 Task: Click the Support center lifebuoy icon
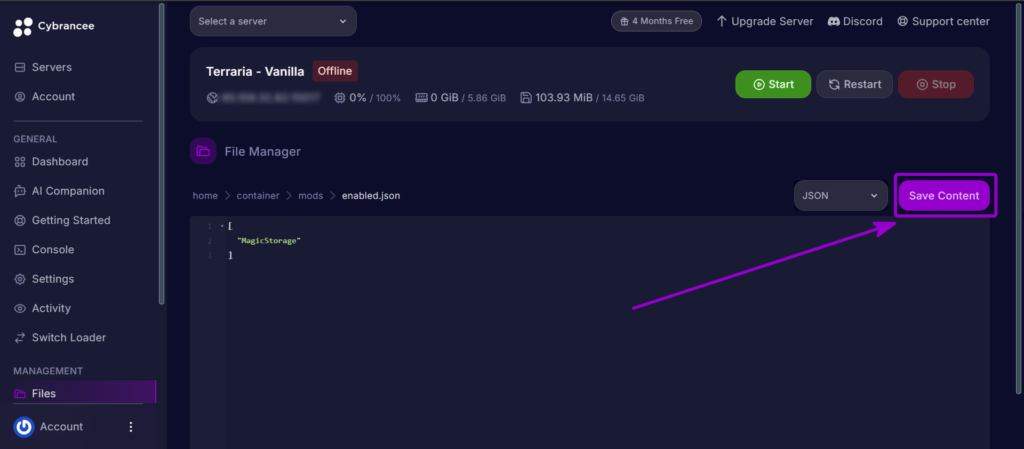point(903,22)
